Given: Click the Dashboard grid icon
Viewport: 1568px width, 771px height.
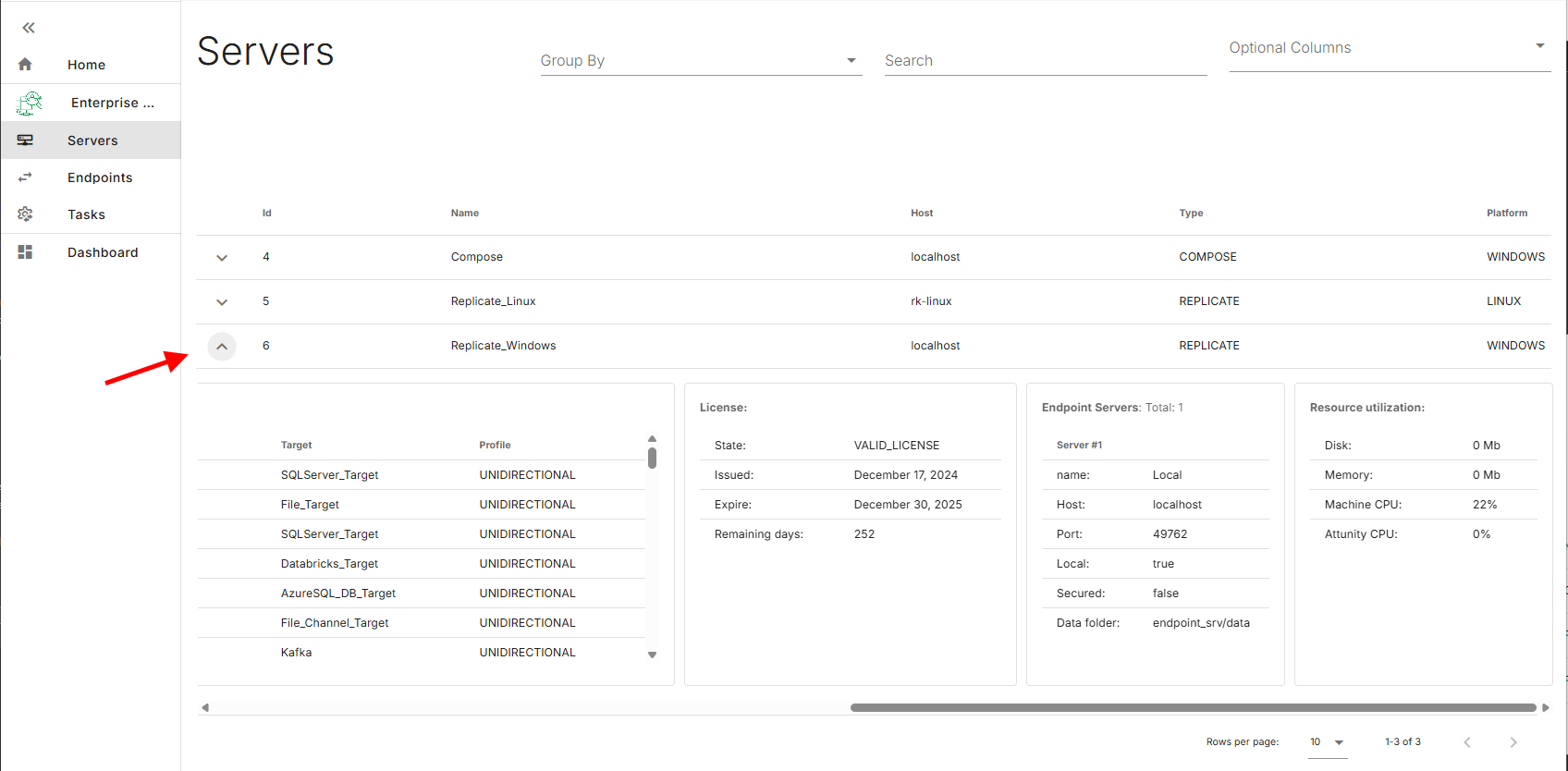Looking at the screenshot, I should [x=25, y=252].
